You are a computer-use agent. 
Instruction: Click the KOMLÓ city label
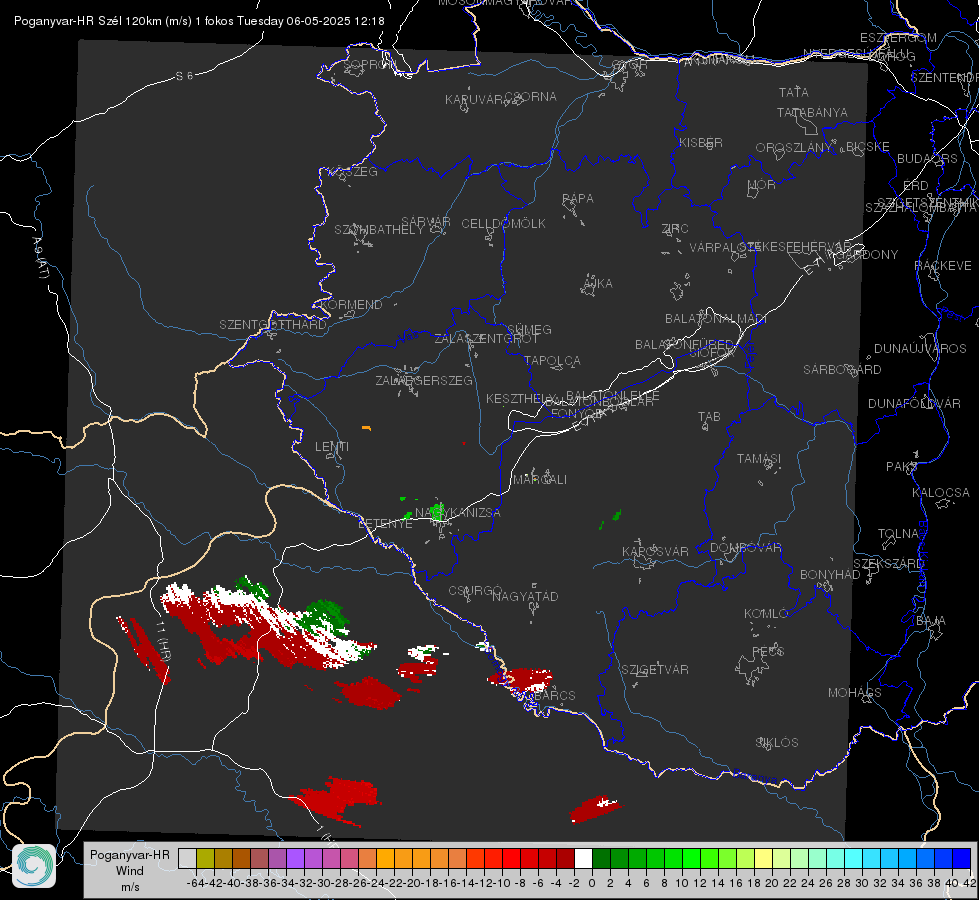[766, 614]
